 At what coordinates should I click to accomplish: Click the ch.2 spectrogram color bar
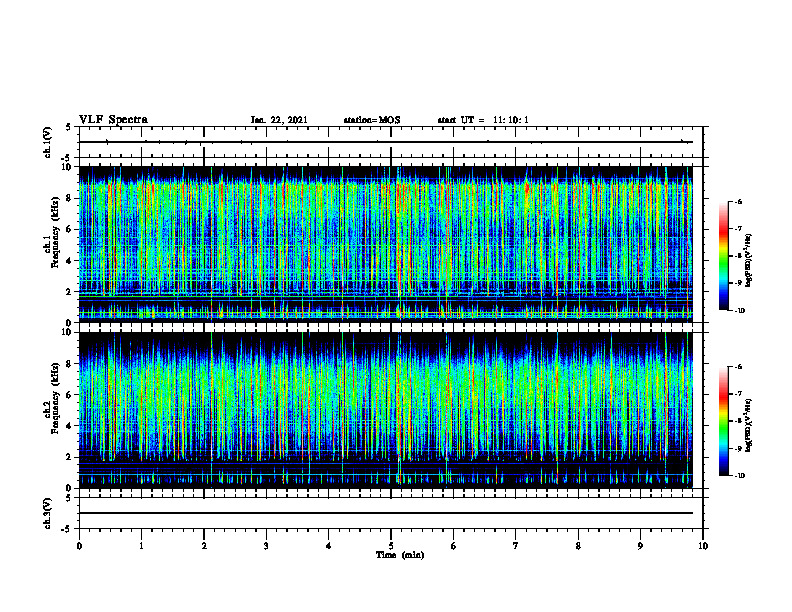click(x=723, y=421)
